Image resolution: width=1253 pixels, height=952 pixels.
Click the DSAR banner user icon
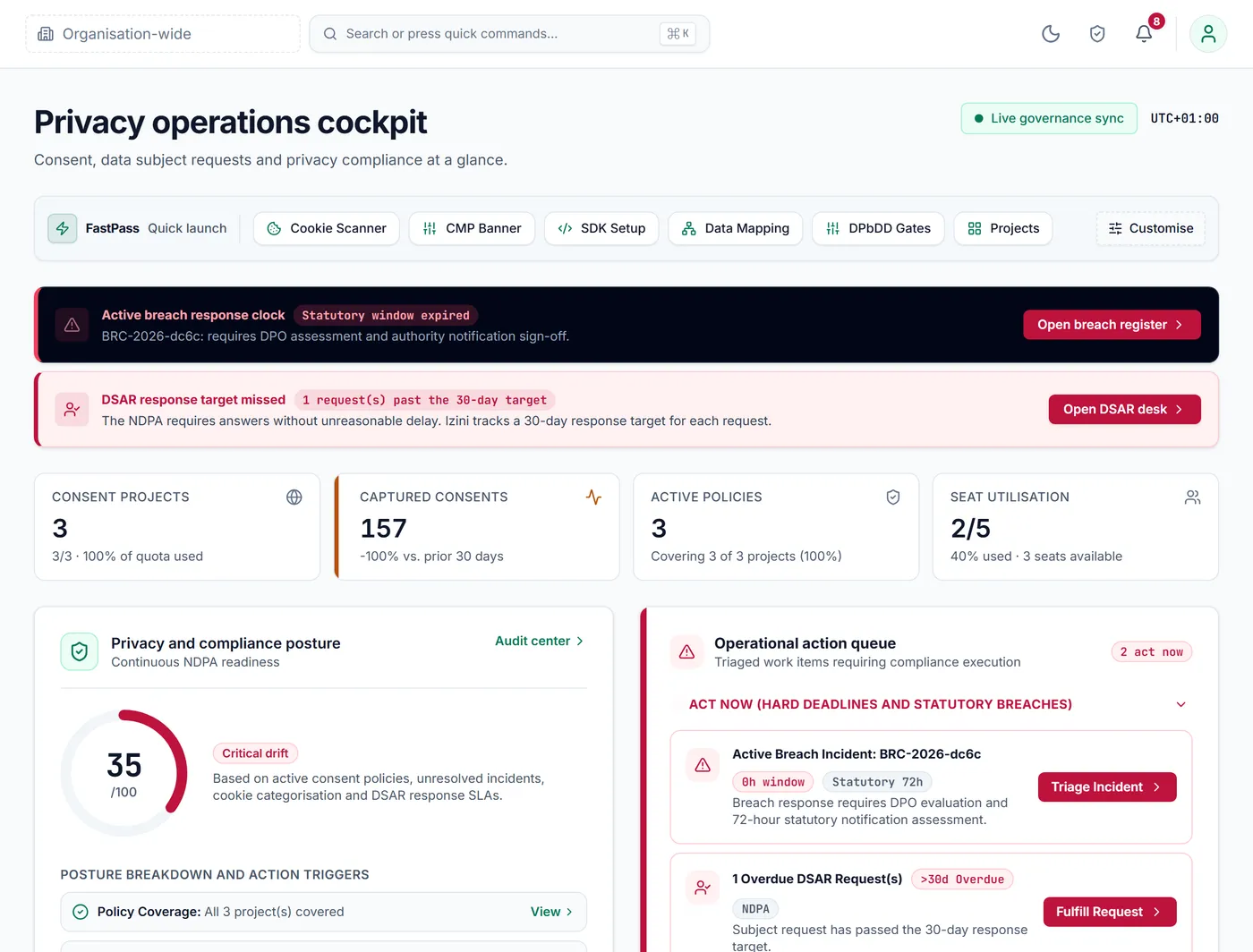72,410
